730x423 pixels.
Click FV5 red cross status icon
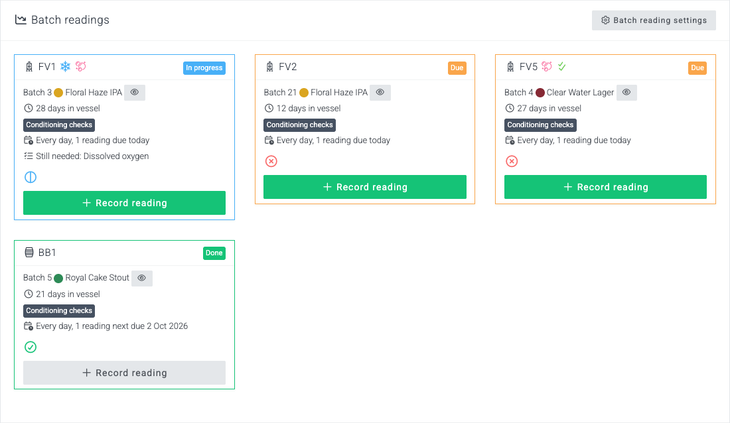pos(512,161)
